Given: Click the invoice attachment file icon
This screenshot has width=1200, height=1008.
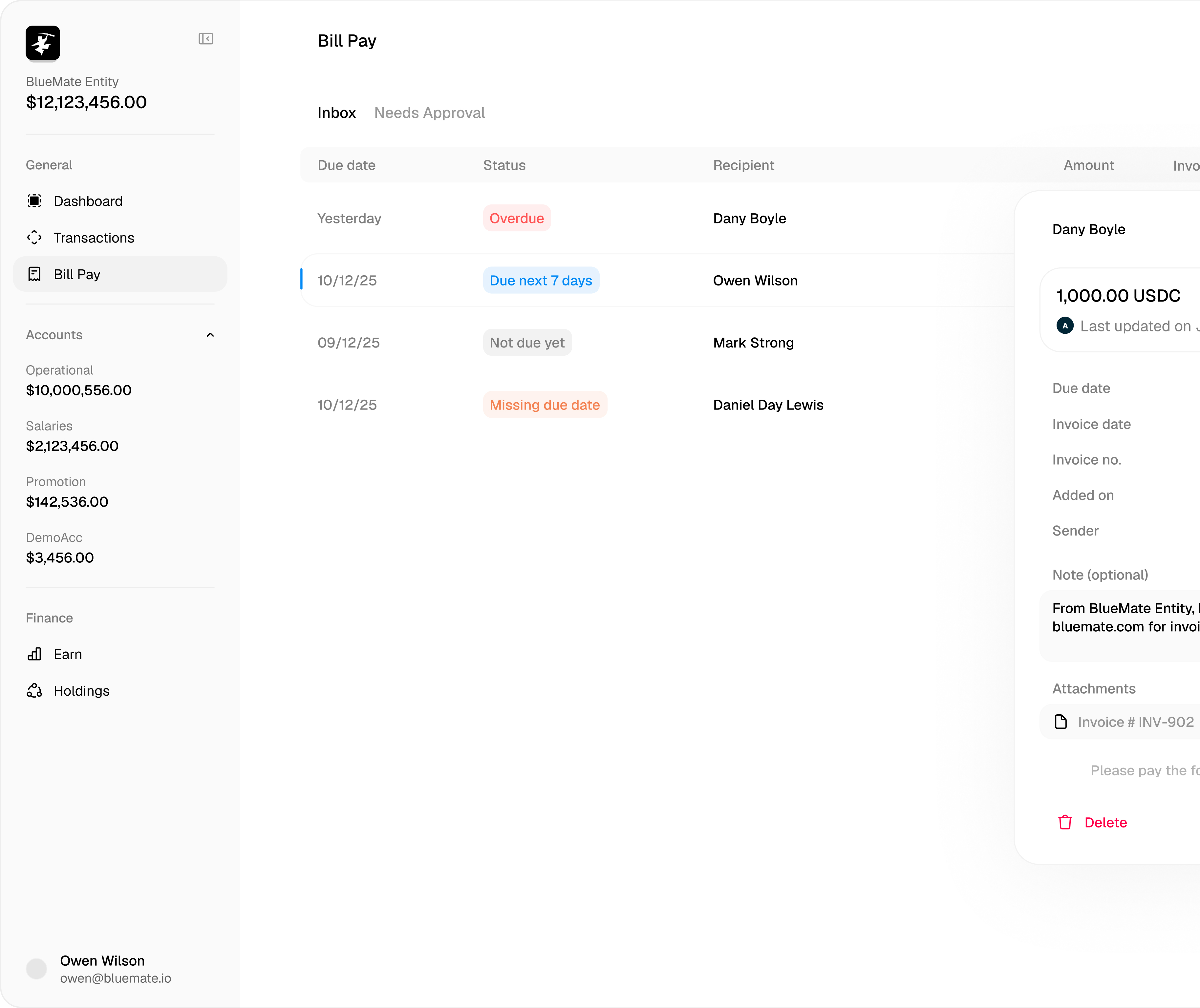Looking at the screenshot, I should pyautogui.click(x=1061, y=722).
